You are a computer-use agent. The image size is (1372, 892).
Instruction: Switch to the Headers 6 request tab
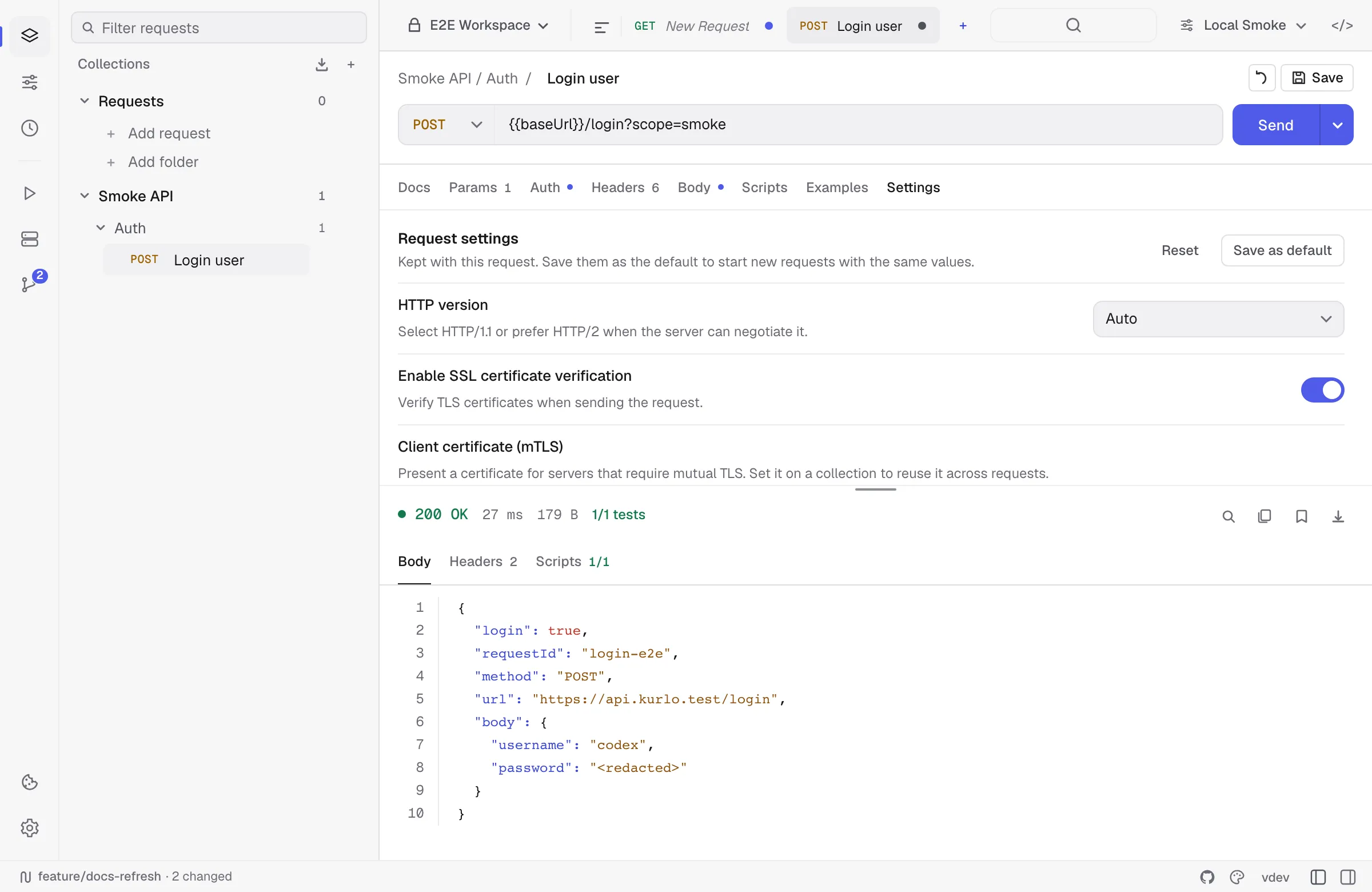[625, 188]
